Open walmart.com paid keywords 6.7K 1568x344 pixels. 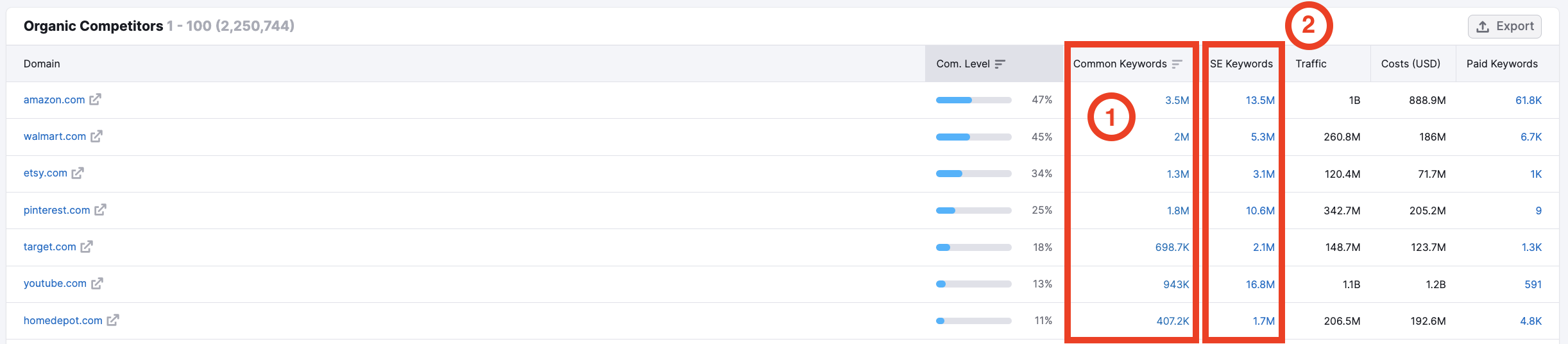tap(1531, 137)
